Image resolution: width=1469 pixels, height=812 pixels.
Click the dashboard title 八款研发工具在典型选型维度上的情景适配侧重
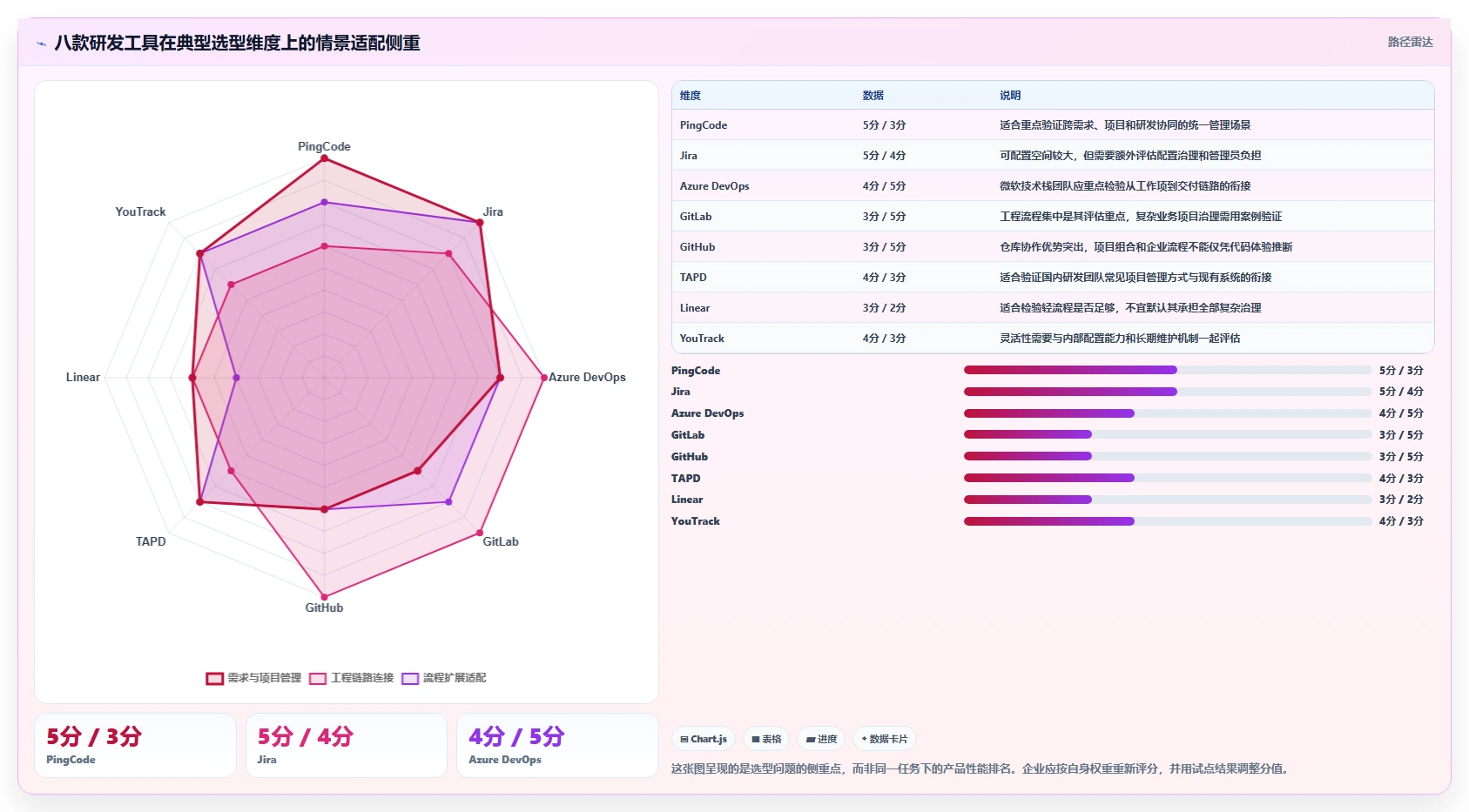point(237,43)
